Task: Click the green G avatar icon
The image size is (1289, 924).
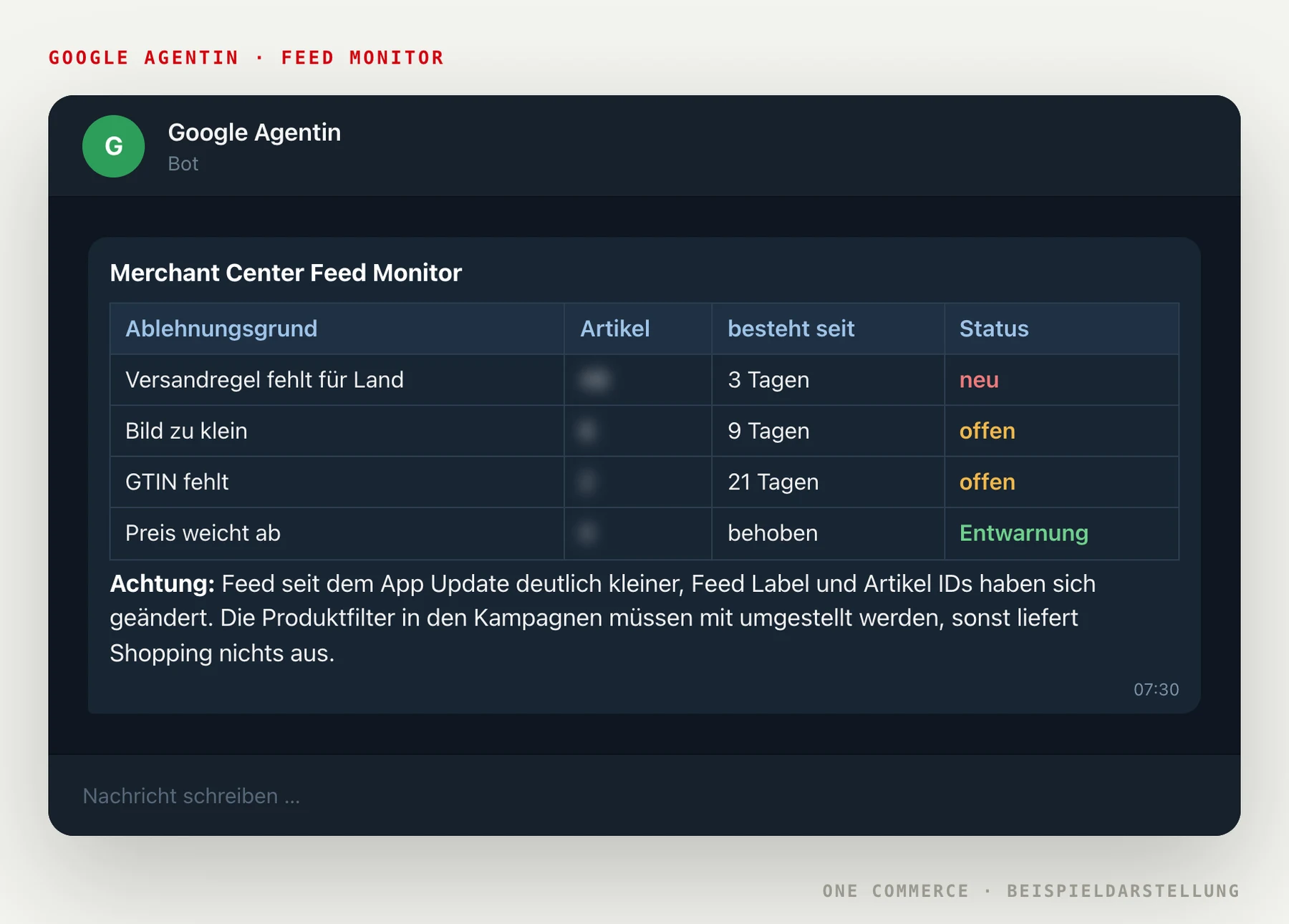Action: 113,146
